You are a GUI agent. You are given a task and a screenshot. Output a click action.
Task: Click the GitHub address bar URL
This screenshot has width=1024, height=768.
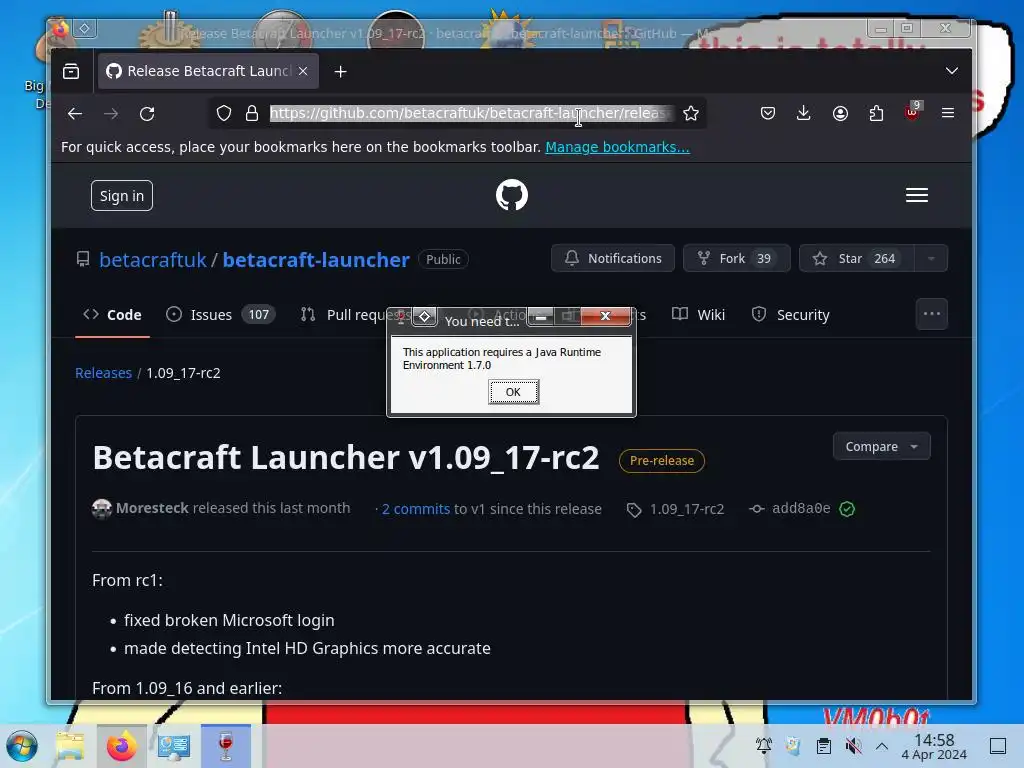[471, 114]
